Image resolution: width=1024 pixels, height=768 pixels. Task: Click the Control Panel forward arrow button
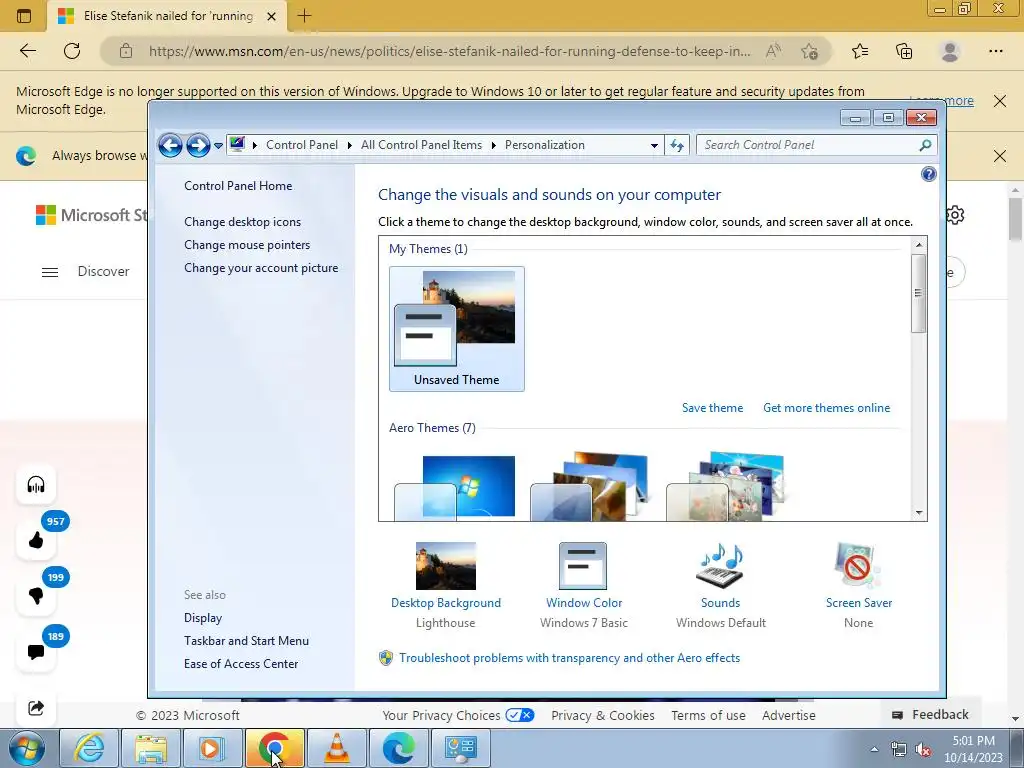click(198, 145)
